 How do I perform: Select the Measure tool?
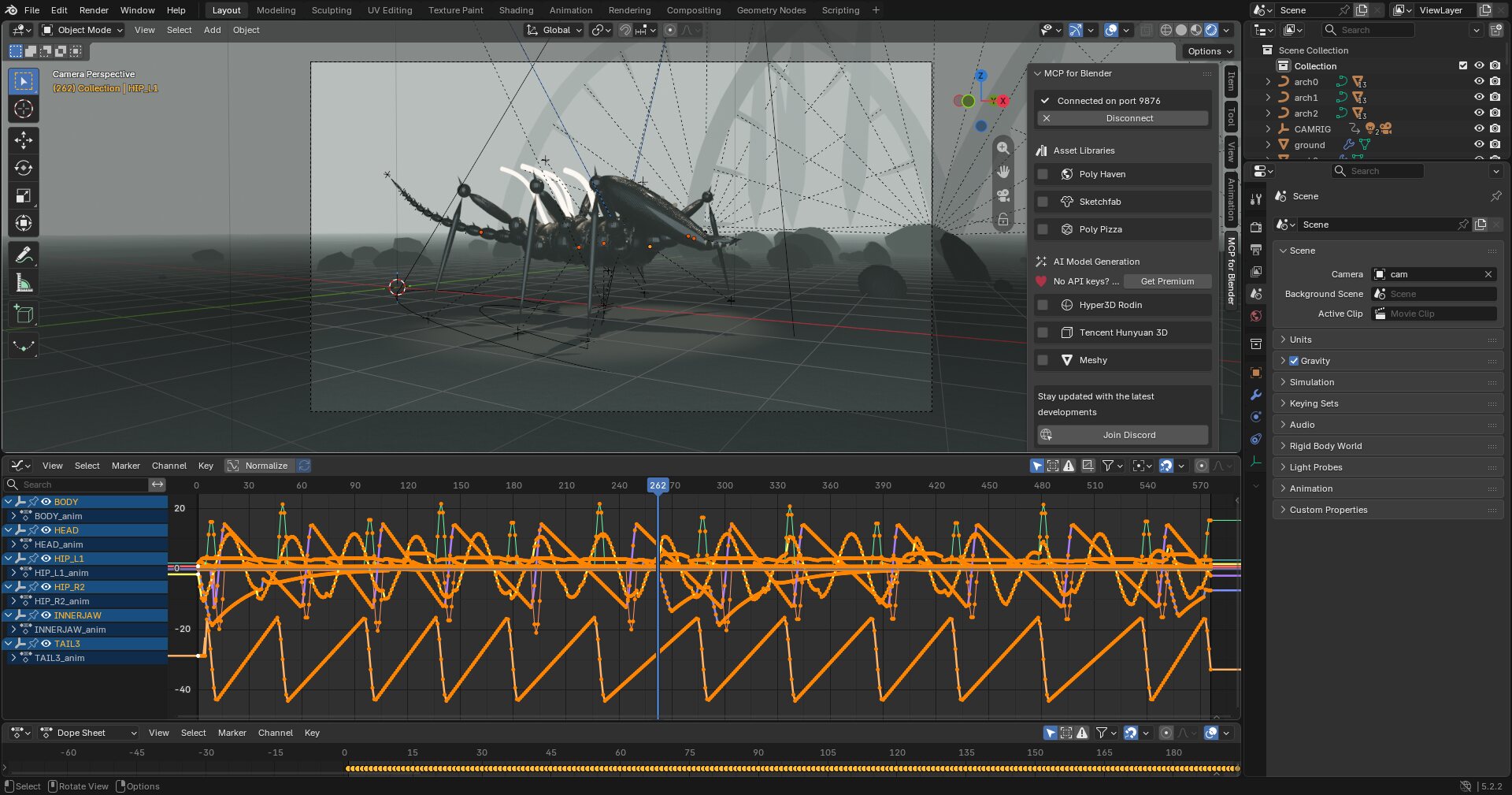tap(24, 282)
